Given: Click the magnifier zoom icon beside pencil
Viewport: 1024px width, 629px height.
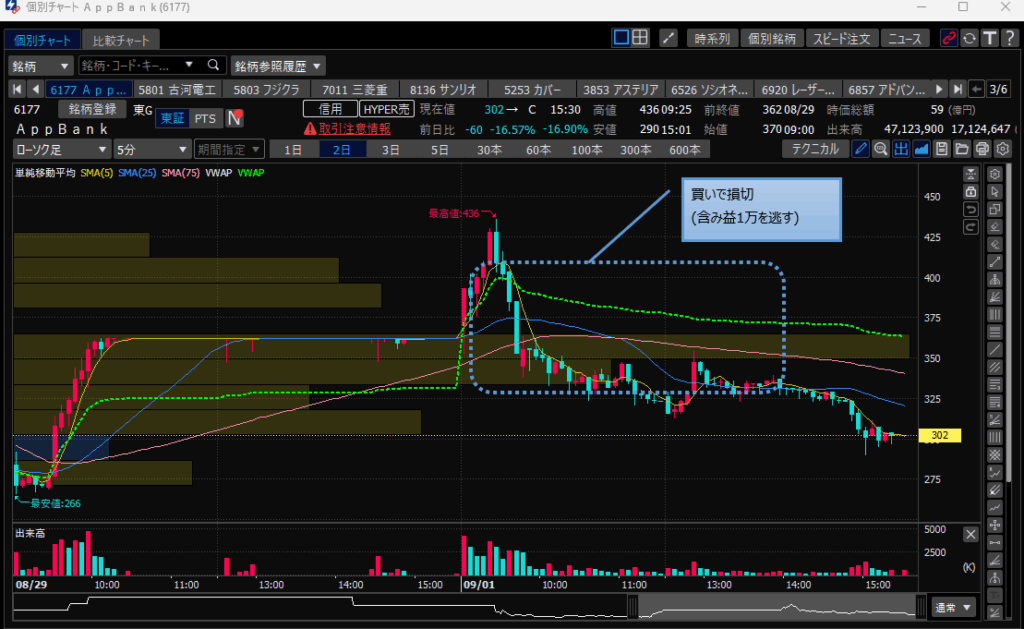Looking at the screenshot, I should coord(880,149).
